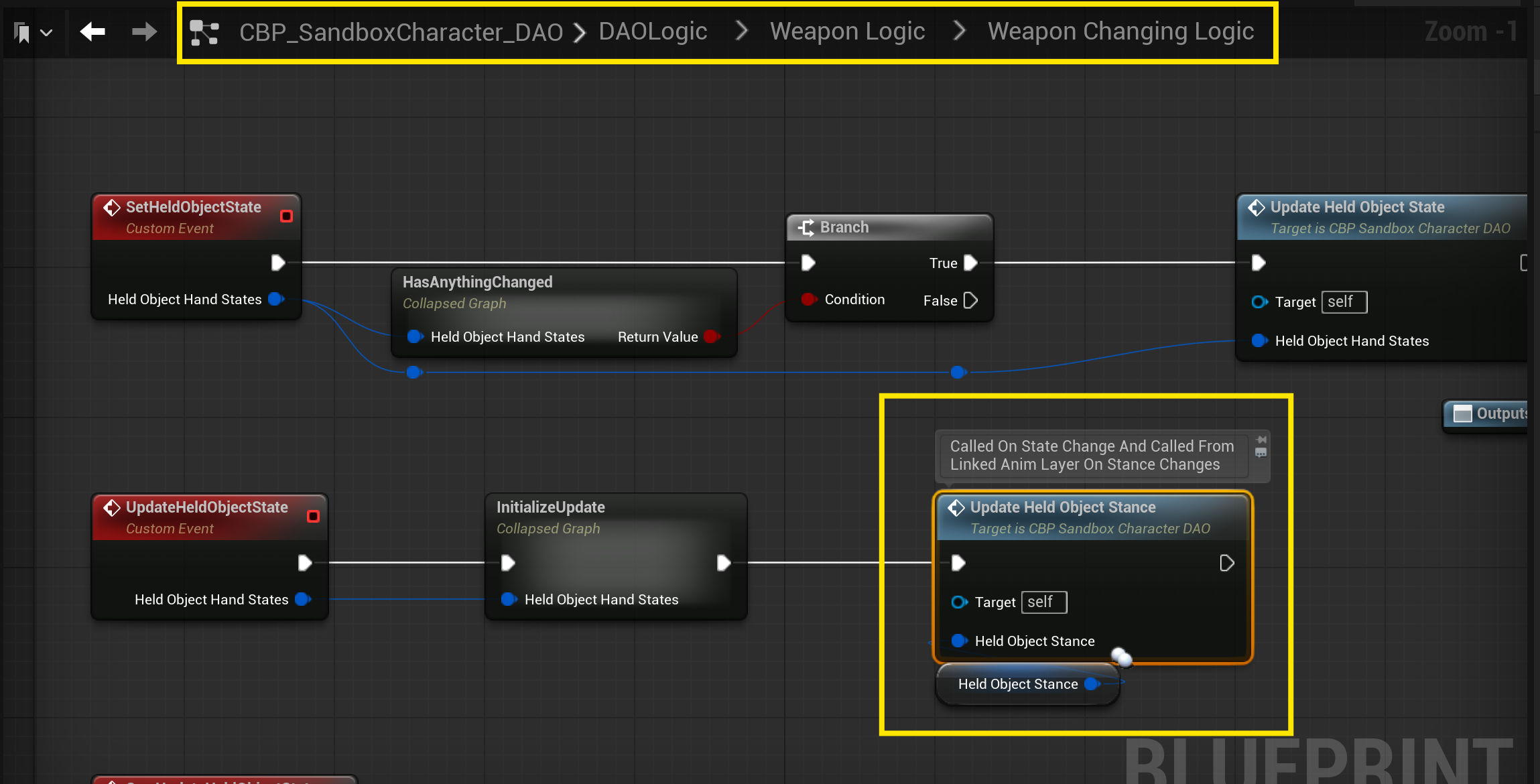Select Weapon Changing Logic breadcrumb
The width and height of the screenshot is (1540, 784).
coord(1120,31)
